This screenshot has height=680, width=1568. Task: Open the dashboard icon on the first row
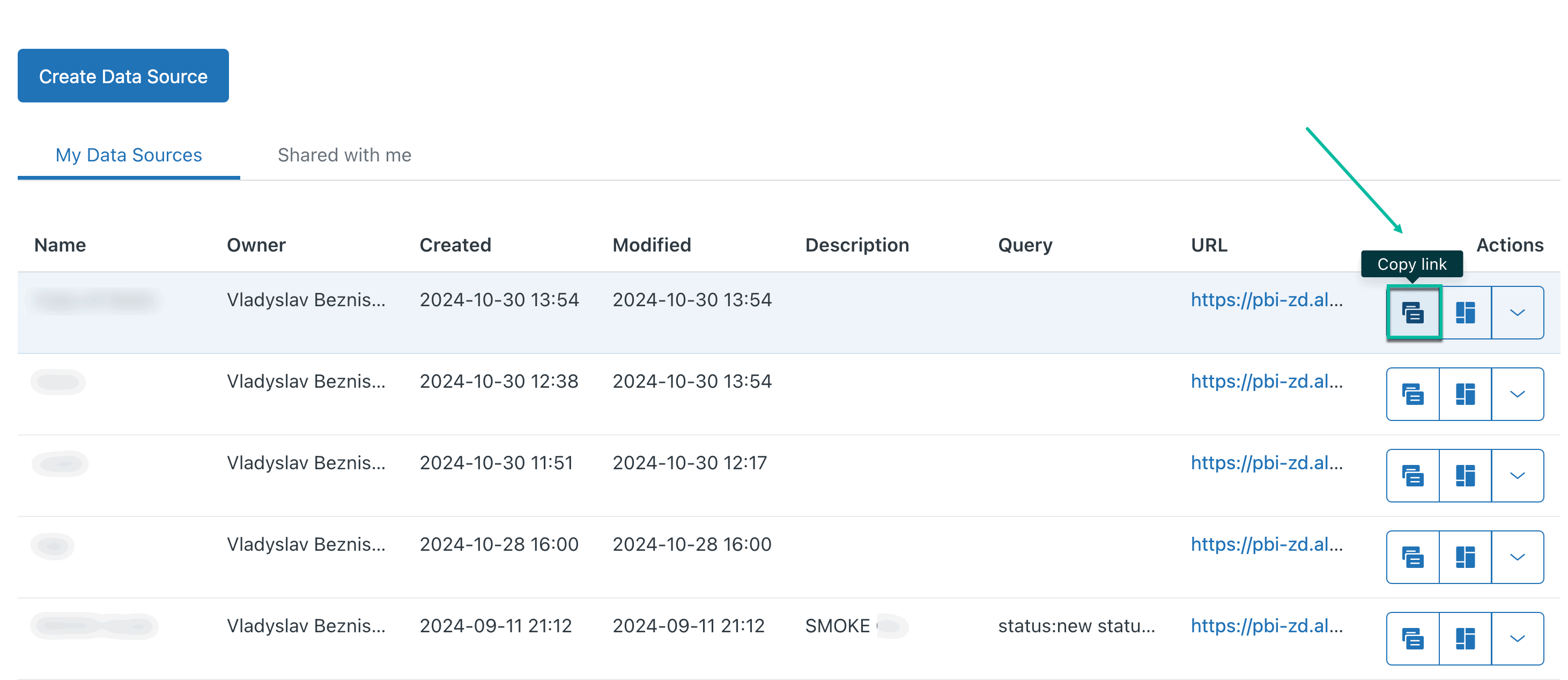1465,312
